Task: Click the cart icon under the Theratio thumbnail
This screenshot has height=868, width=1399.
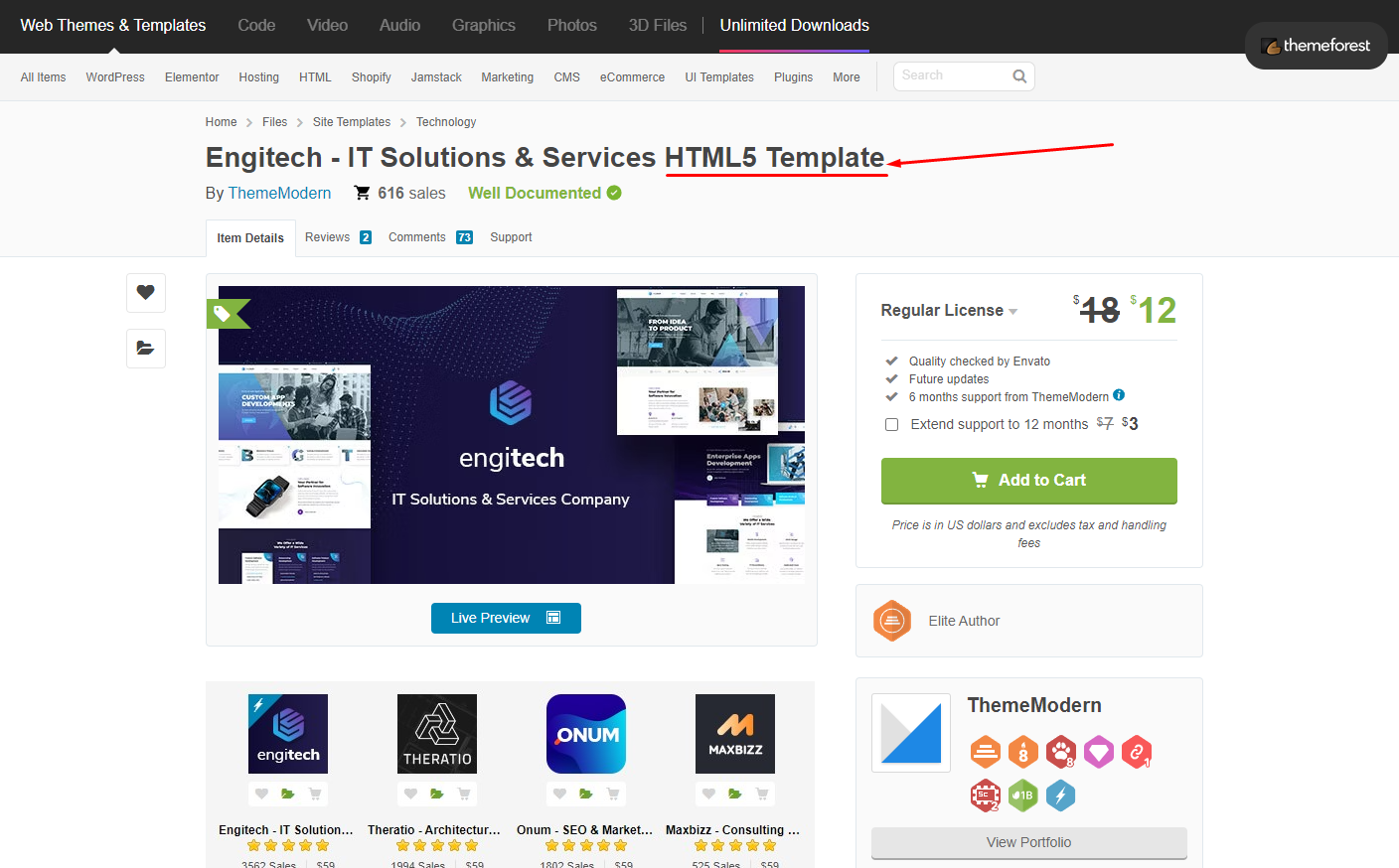Action: coord(464,794)
